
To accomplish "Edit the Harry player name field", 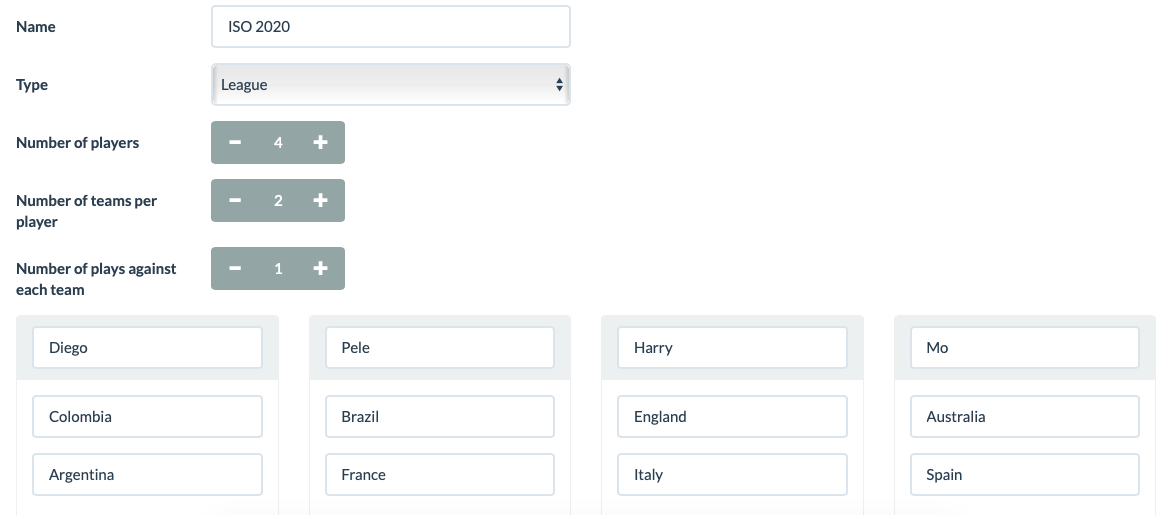I will point(733,348).
